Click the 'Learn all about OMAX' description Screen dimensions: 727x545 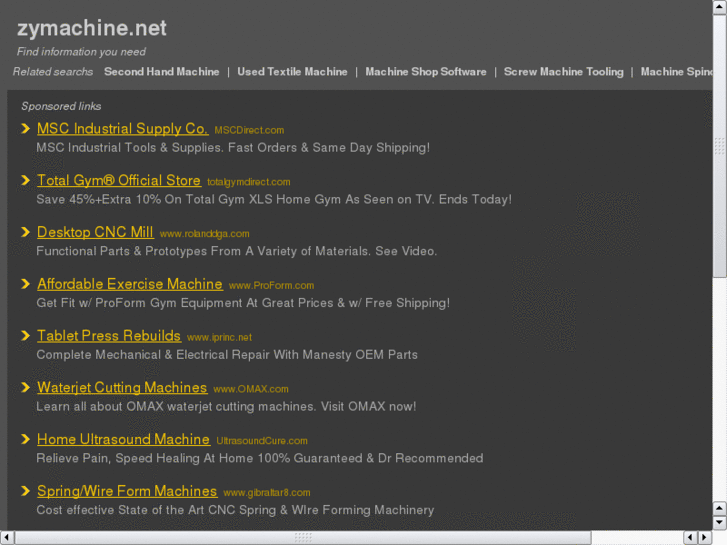[226, 407]
